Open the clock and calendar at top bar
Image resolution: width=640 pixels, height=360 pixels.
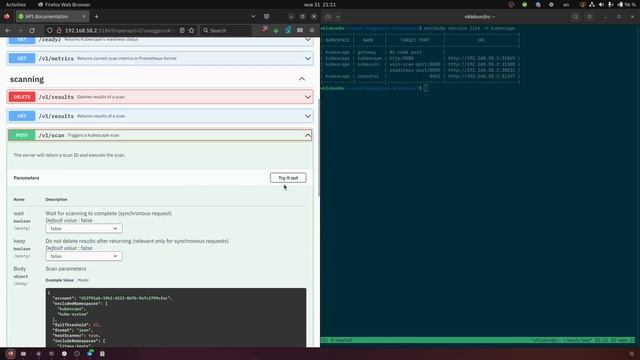(x=320, y=4)
